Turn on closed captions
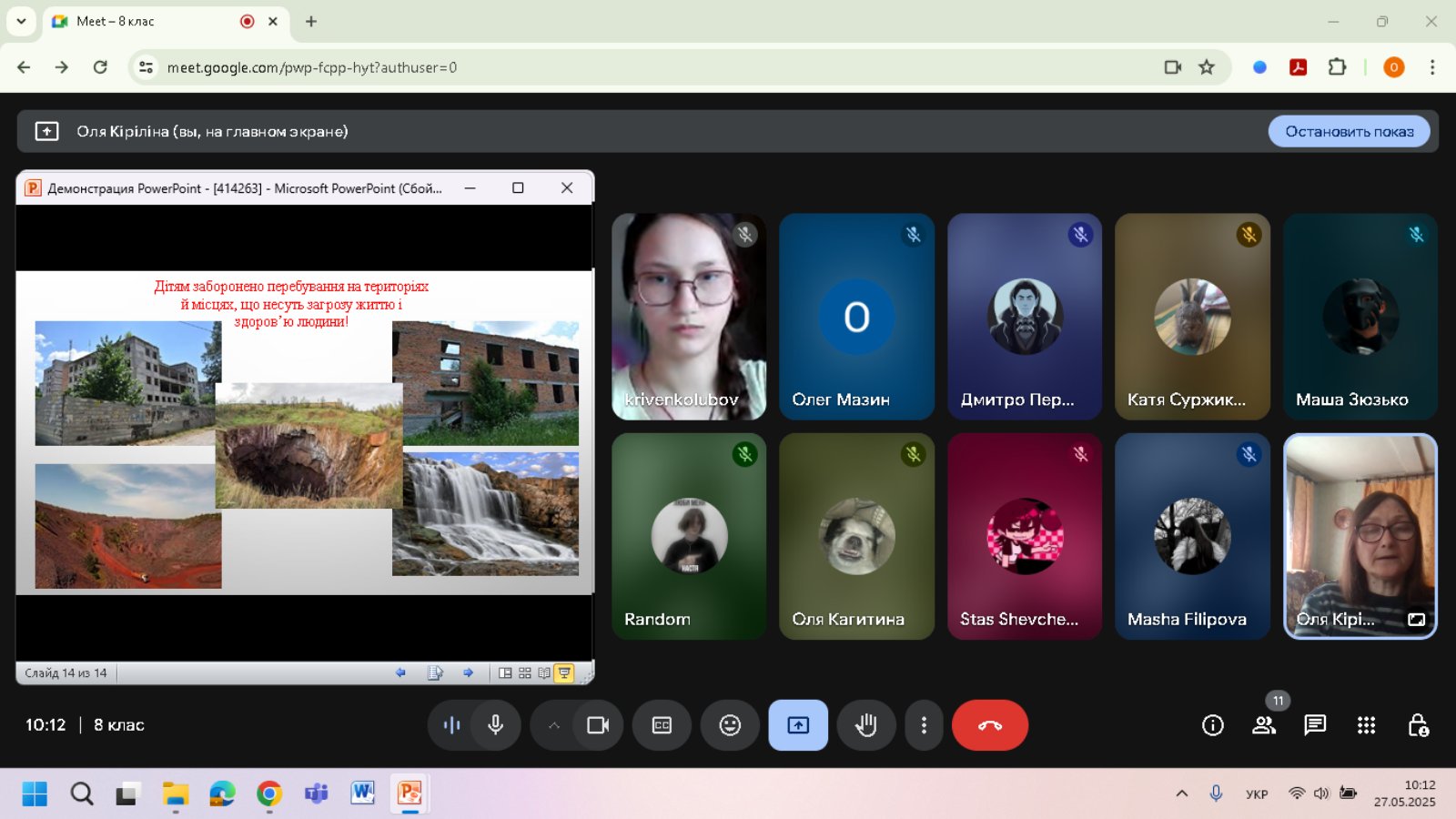This screenshot has height=819, width=1456. (662, 725)
